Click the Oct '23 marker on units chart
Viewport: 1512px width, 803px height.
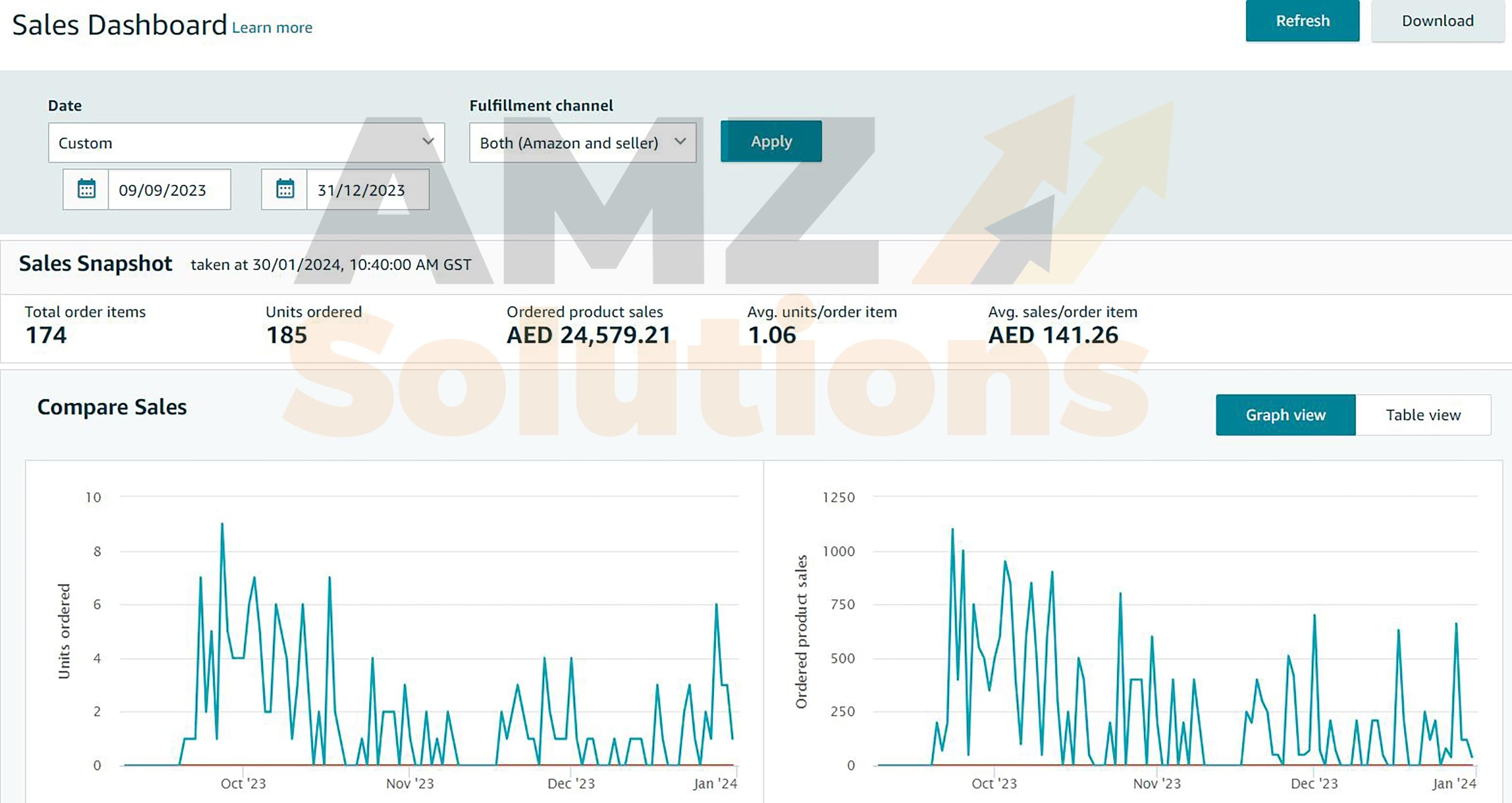pyautogui.click(x=243, y=783)
